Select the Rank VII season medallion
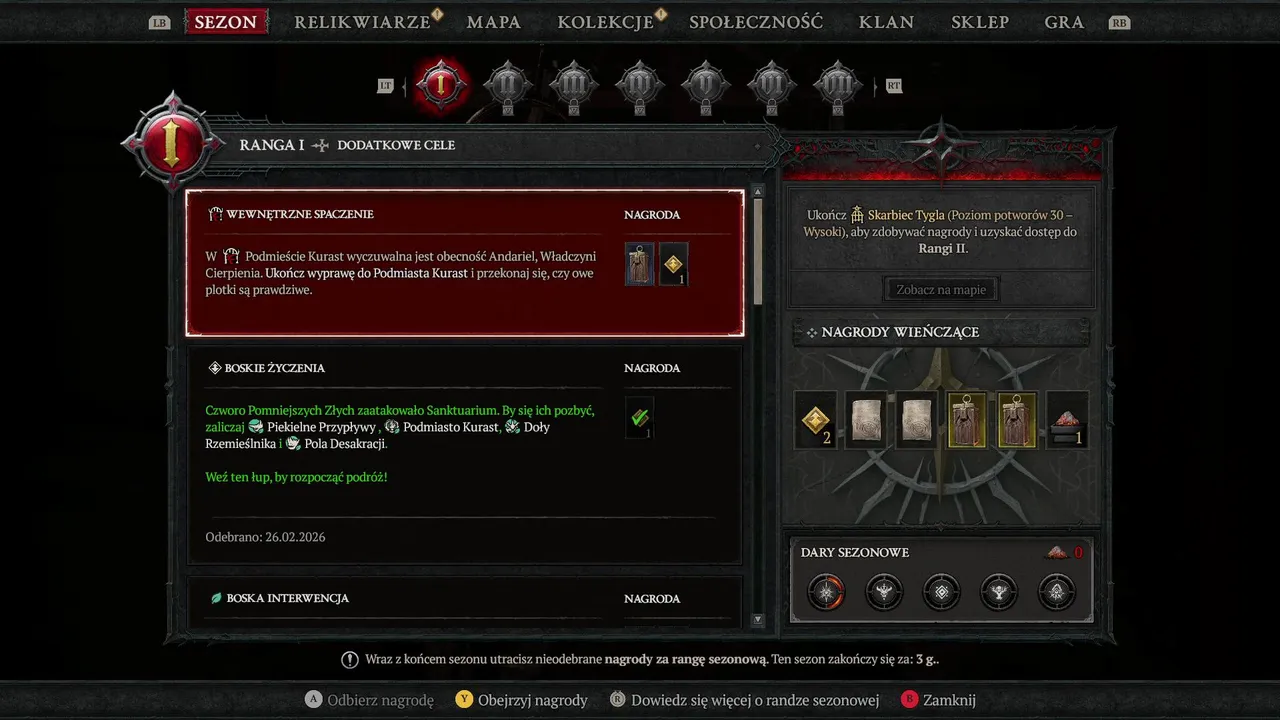This screenshot has height=720, width=1280. [x=837, y=86]
